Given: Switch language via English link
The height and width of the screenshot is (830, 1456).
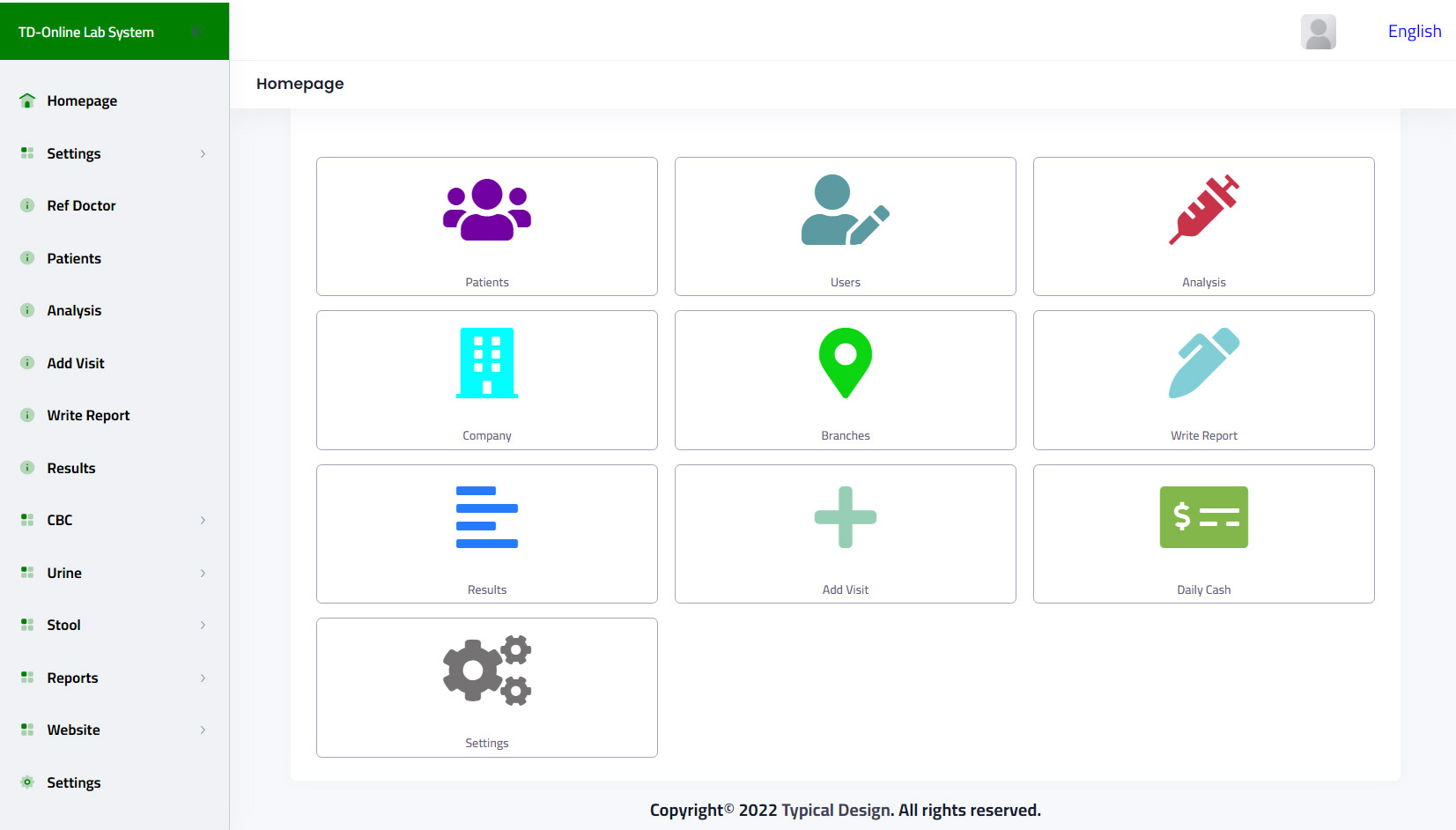Looking at the screenshot, I should coord(1414,32).
